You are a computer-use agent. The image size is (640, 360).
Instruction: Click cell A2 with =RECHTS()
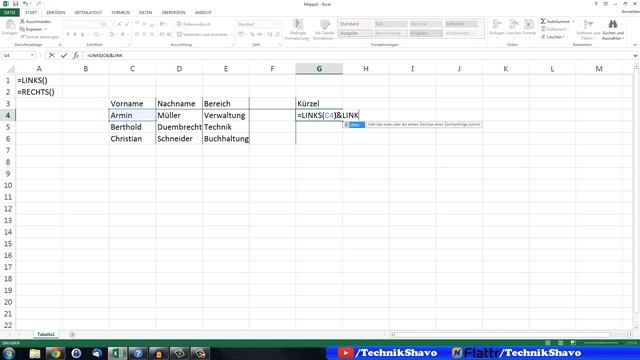39,92
